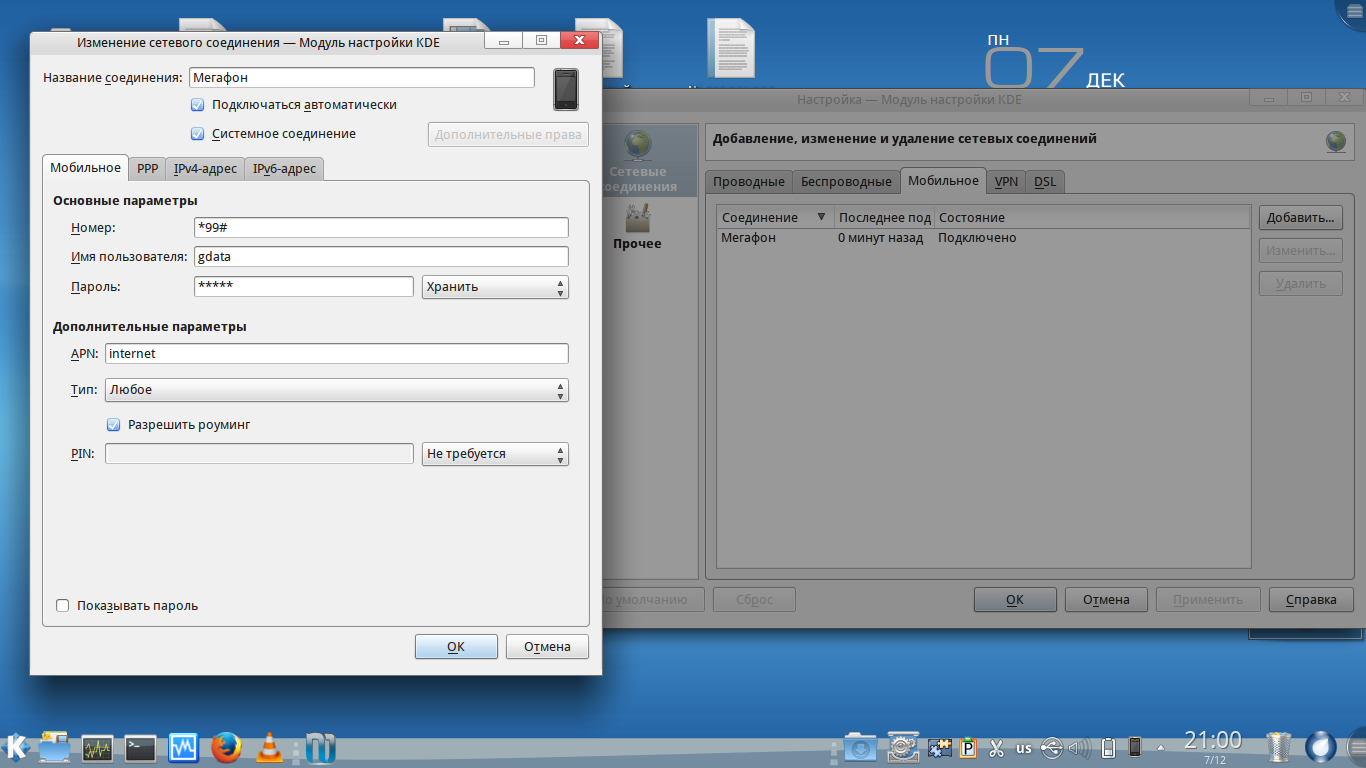Open the VPN tab in settings window

1006,182
